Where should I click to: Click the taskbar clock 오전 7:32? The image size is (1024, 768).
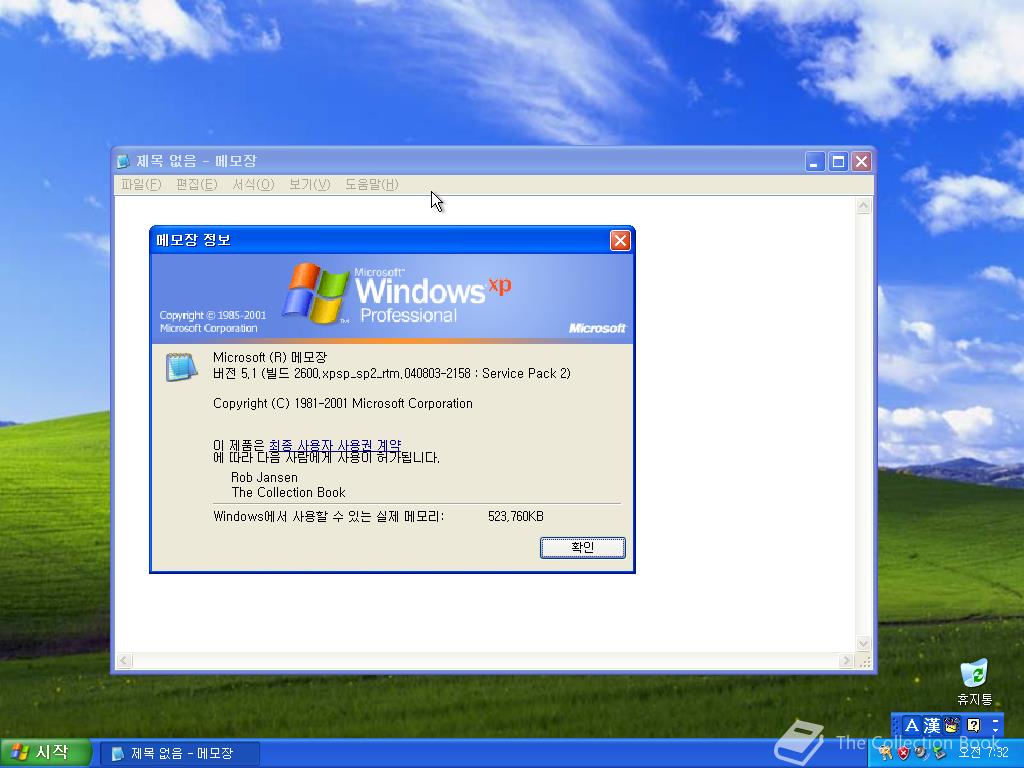tap(983, 753)
